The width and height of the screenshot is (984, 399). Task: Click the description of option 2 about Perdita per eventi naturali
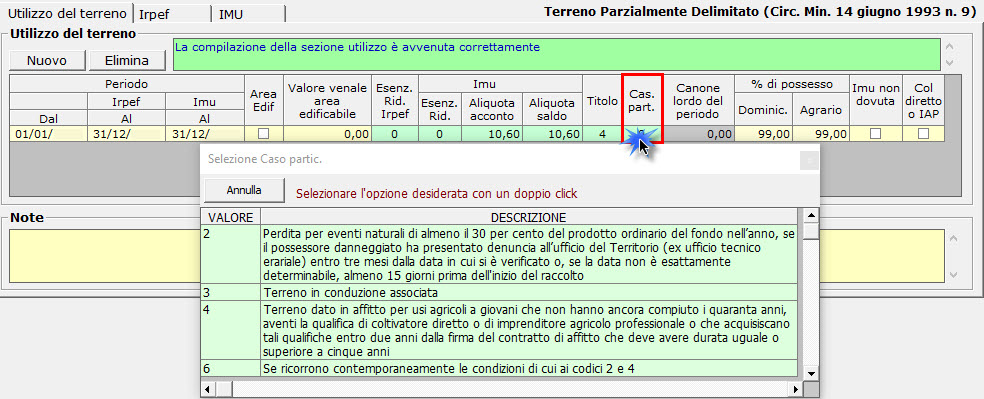click(x=528, y=255)
